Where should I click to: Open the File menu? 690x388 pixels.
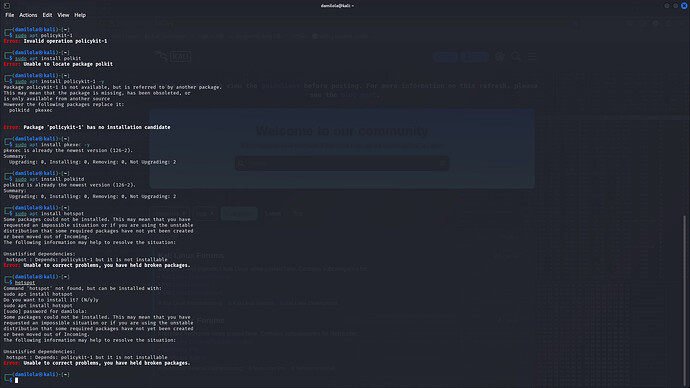10,15
